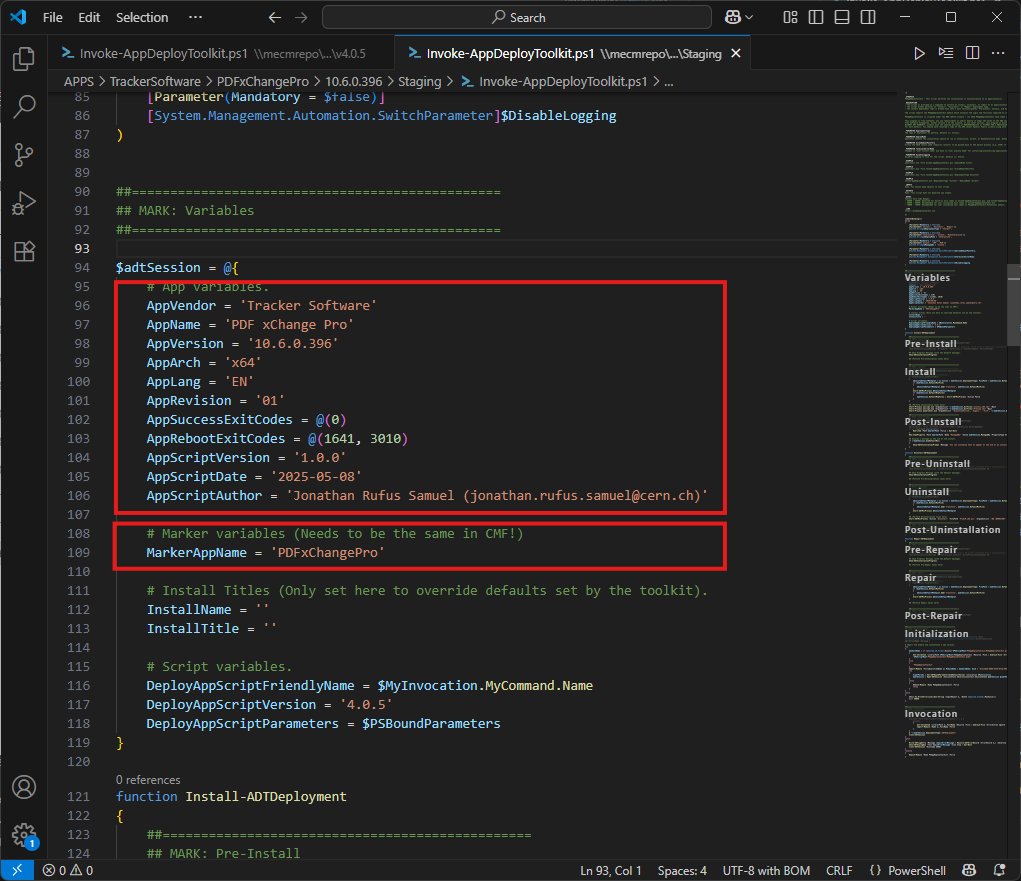
Task: Open the Selection menu
Action: tap(142, 17)
